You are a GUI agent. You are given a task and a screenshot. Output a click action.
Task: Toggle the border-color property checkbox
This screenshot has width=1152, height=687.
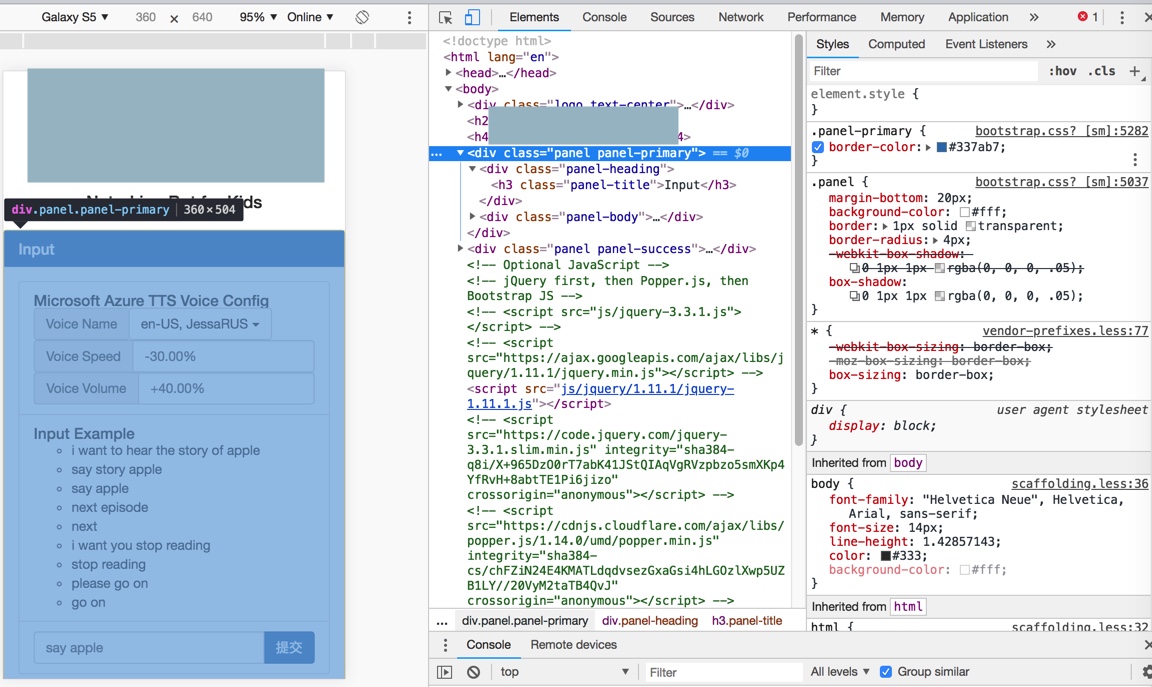(818, 147)
